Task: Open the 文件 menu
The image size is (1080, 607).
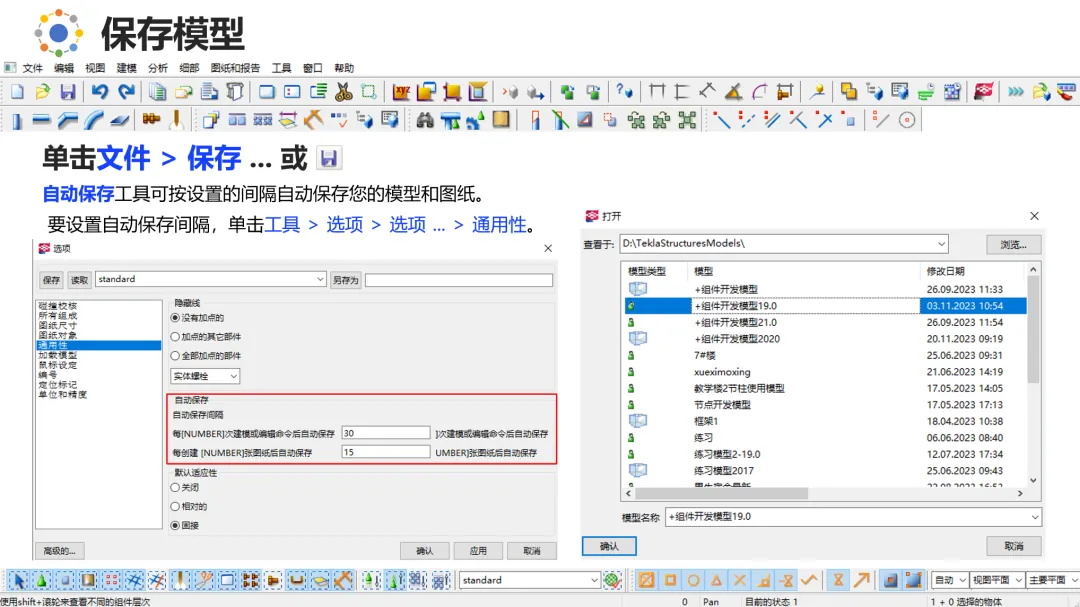Action: pyautogui.click(x=32, y=68)
